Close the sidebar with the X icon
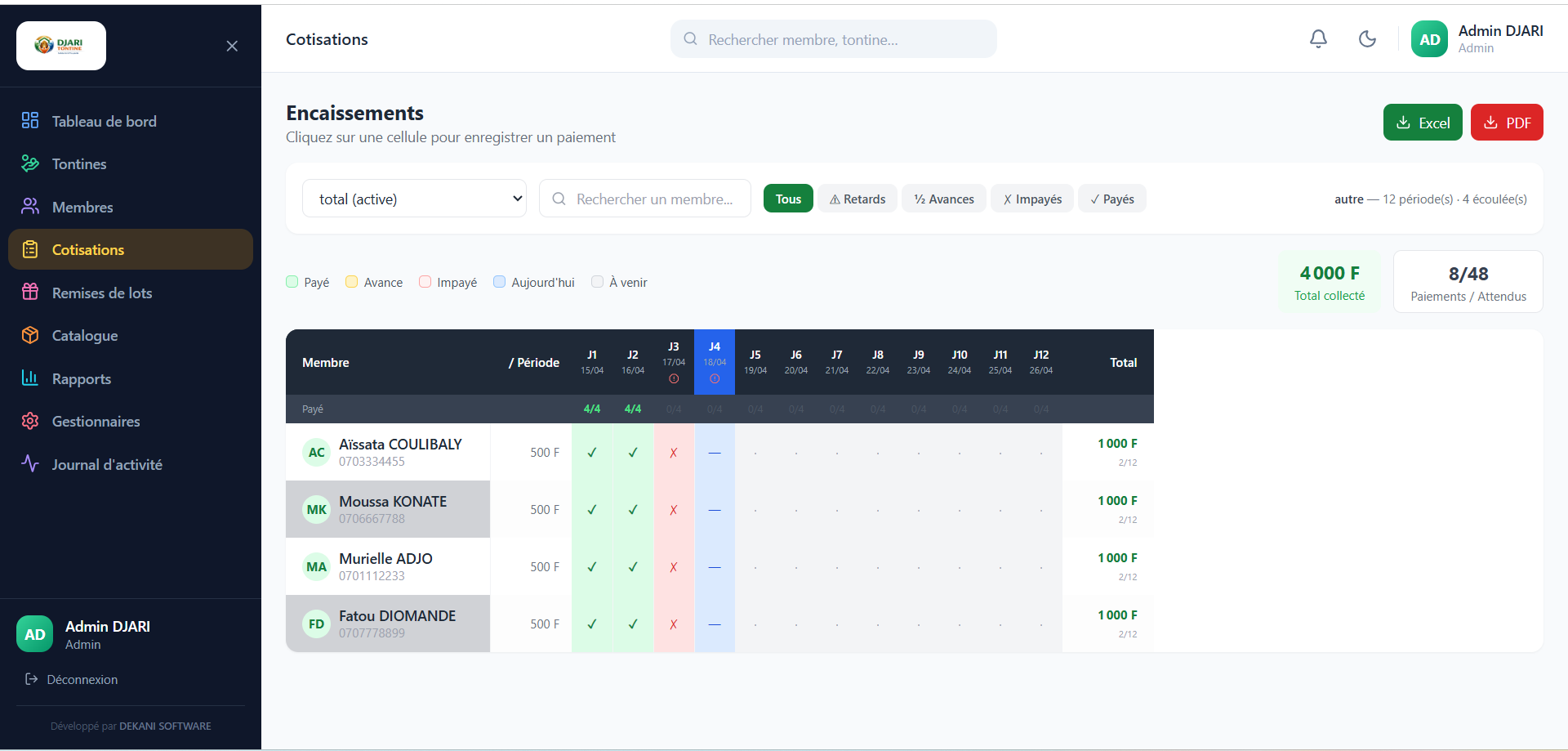 [x=232, y=46]
